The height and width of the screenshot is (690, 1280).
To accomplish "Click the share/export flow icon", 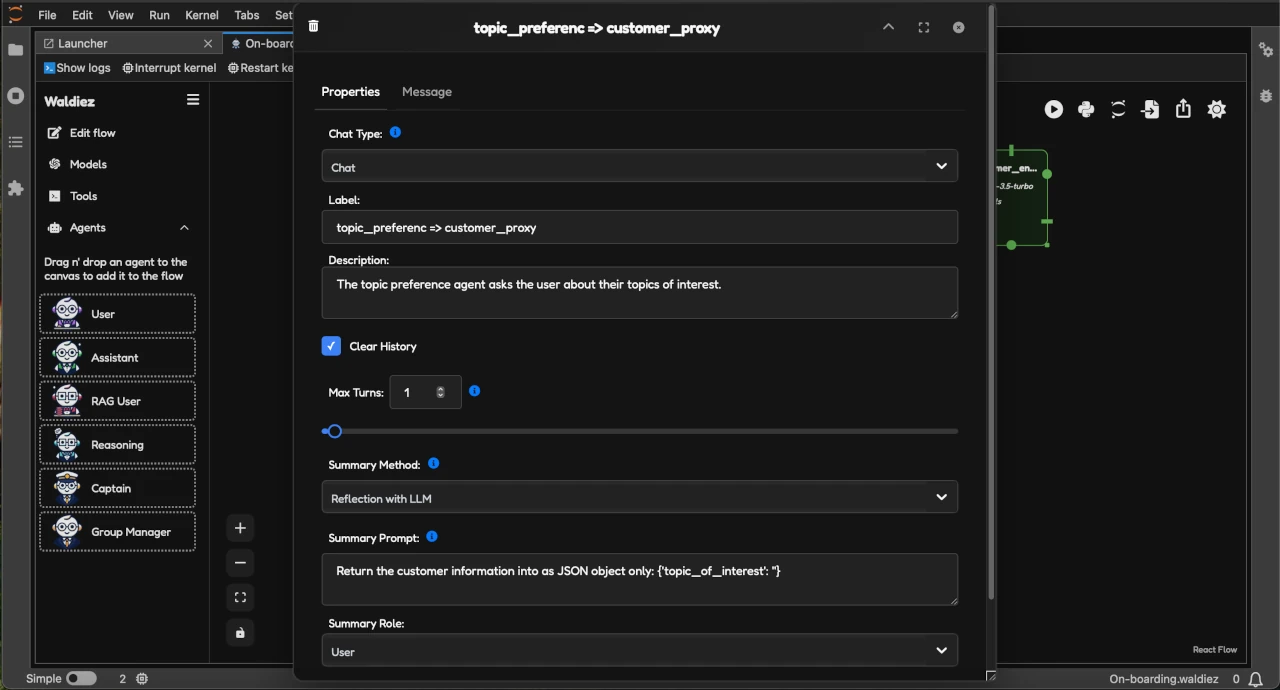I will point(1183,110).
